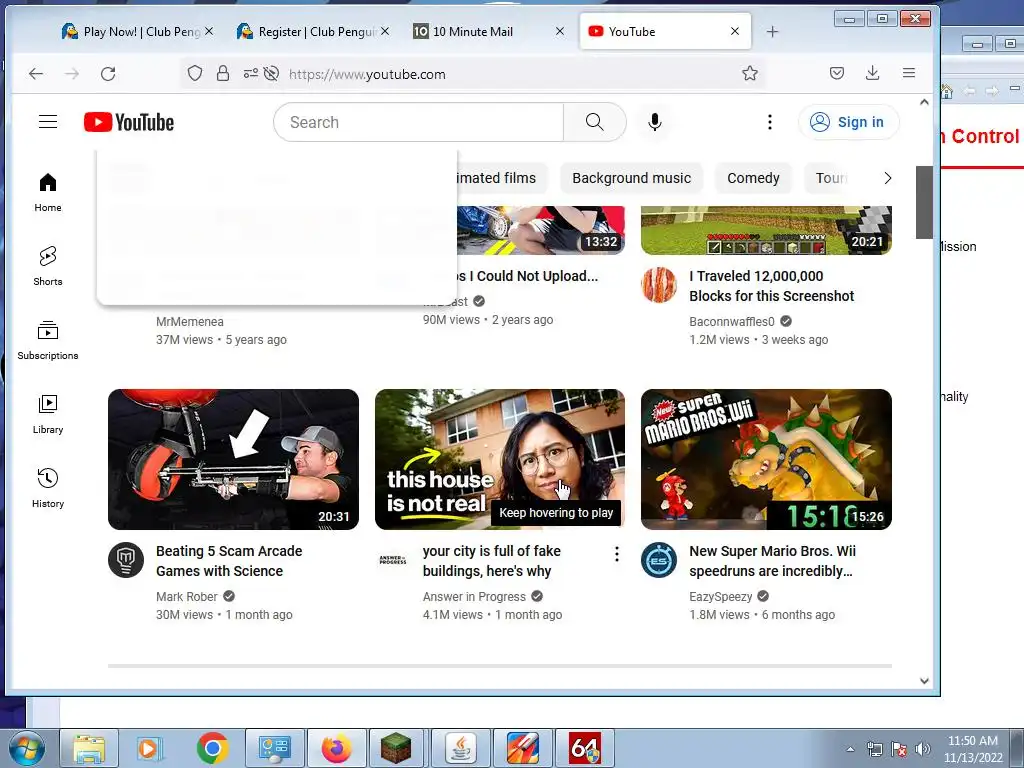Click the search magnifier button
This screenshot has width=1024, height=768.
point(594,122)
